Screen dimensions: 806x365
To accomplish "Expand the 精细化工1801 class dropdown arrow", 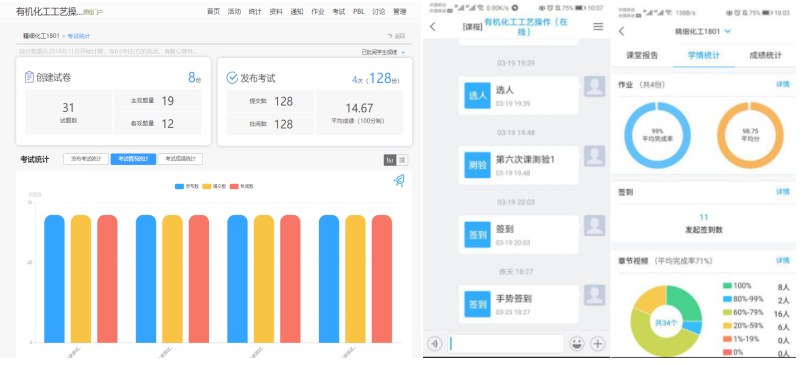I will [727, 31].
